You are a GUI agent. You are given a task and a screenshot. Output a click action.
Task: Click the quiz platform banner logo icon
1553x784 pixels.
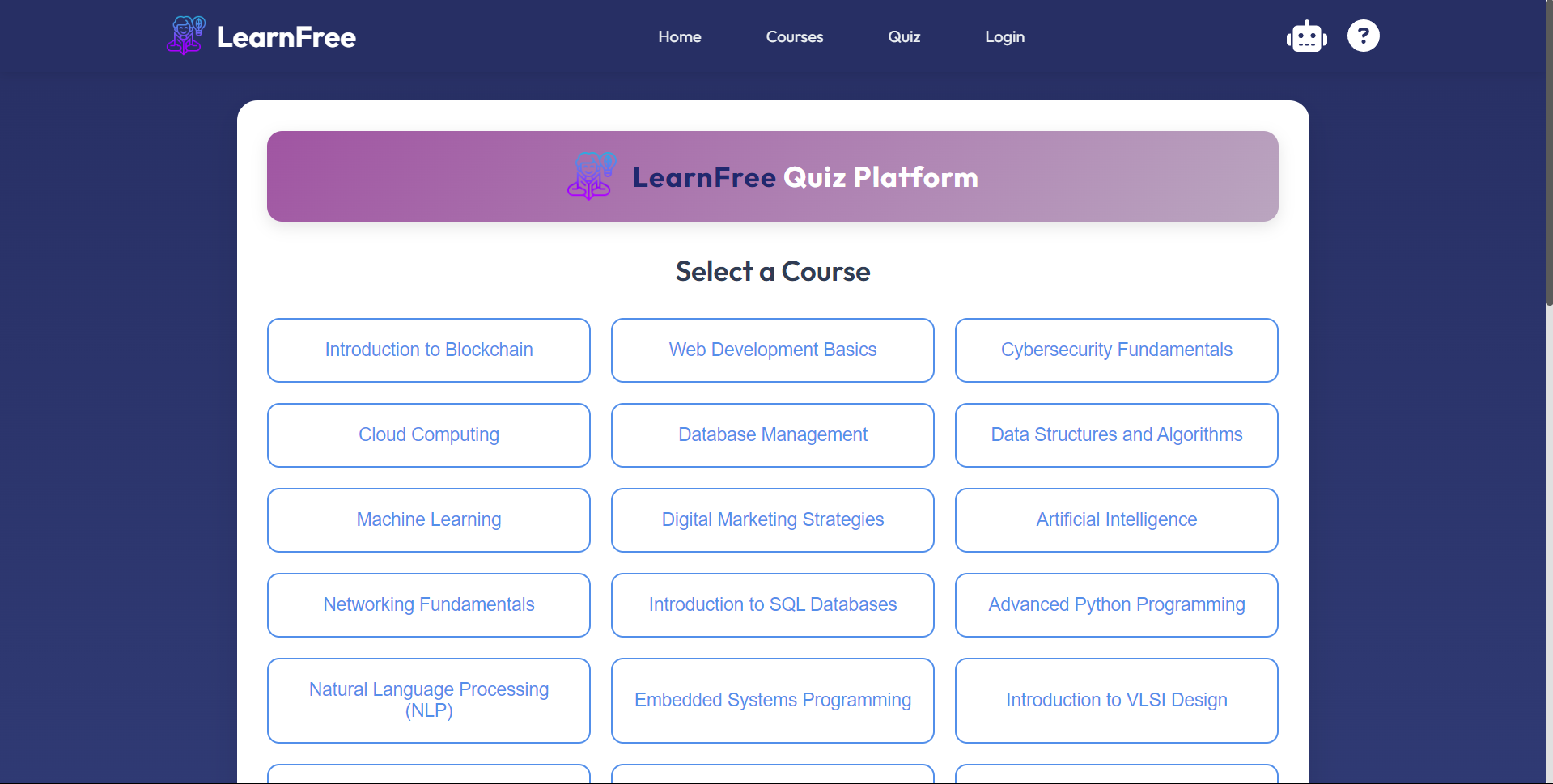click(592, 176)
